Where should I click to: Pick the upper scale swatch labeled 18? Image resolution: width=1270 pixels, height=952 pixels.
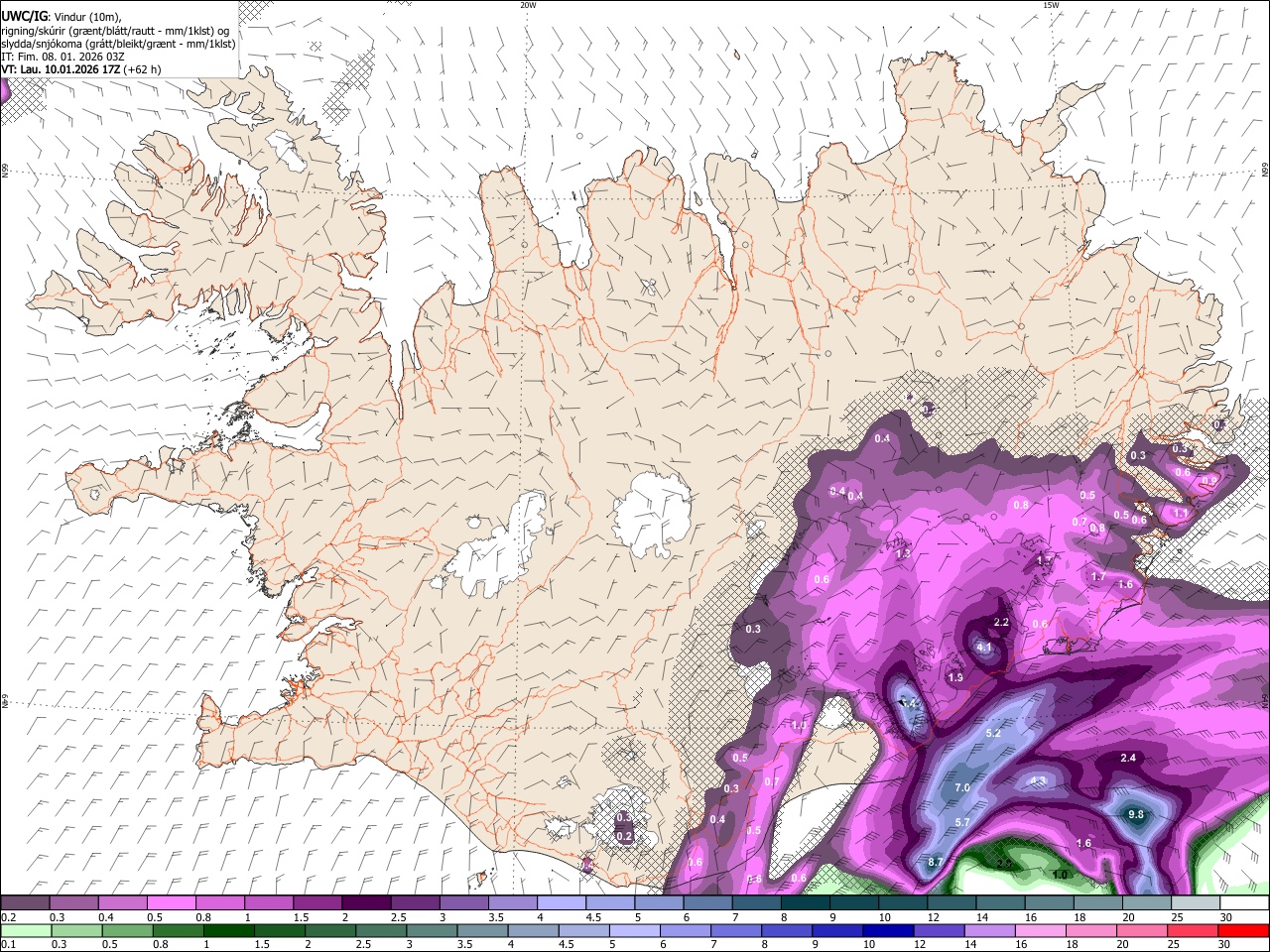(x=1098, y=902)
